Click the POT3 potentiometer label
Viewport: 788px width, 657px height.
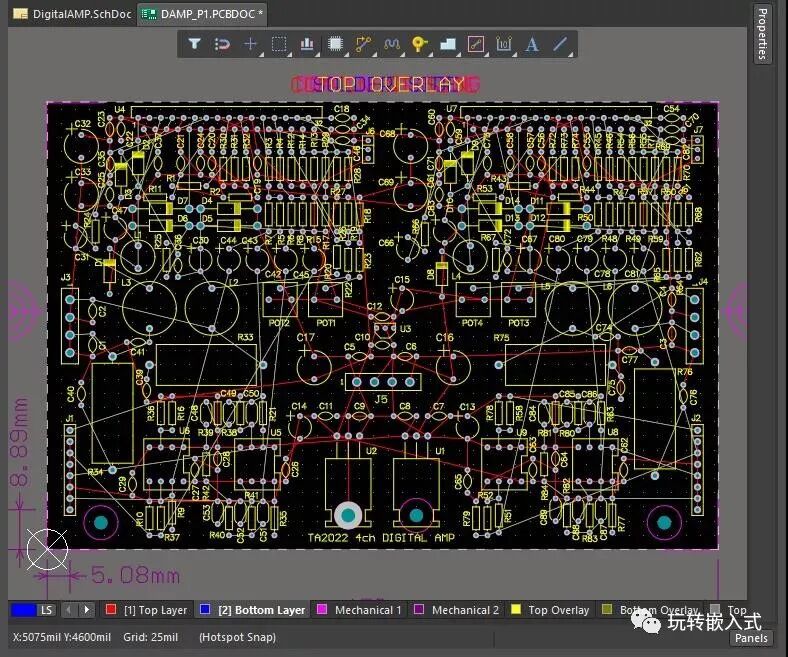[x=519, y=323]
